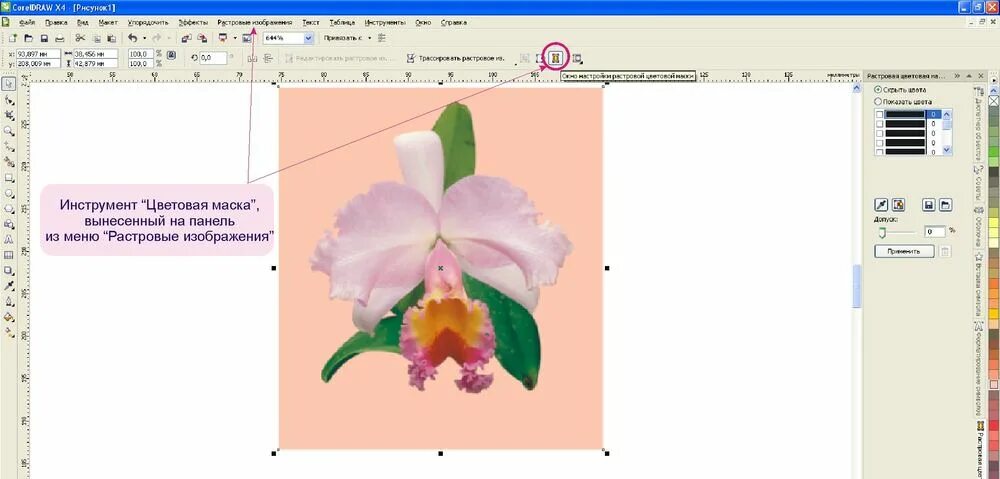
Task: Open the zoom level 644% dropdown
Action: point(309,38)
